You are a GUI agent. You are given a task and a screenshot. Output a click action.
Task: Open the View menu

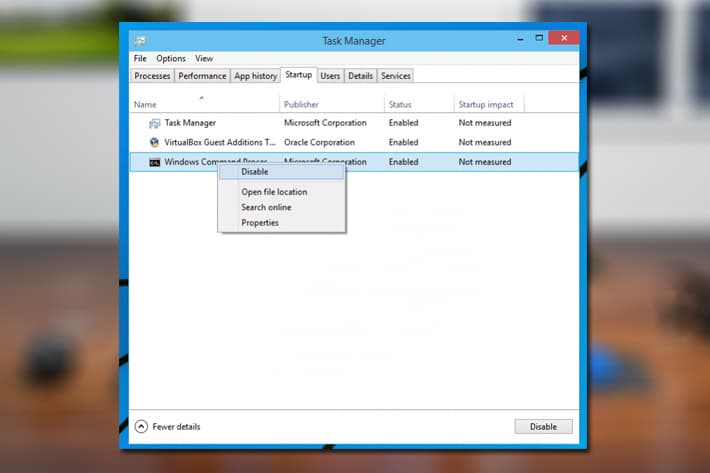204,58
